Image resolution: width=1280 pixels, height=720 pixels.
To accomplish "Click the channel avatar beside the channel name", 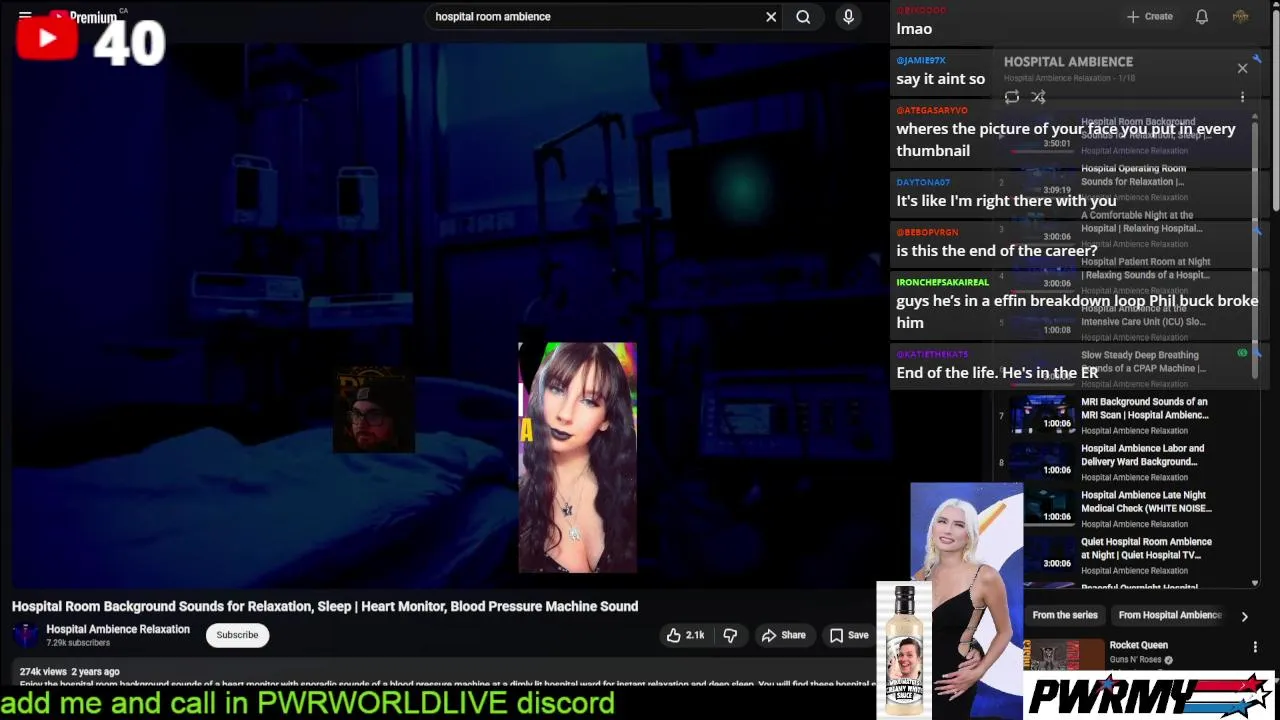I will click(x=25, y=635).
